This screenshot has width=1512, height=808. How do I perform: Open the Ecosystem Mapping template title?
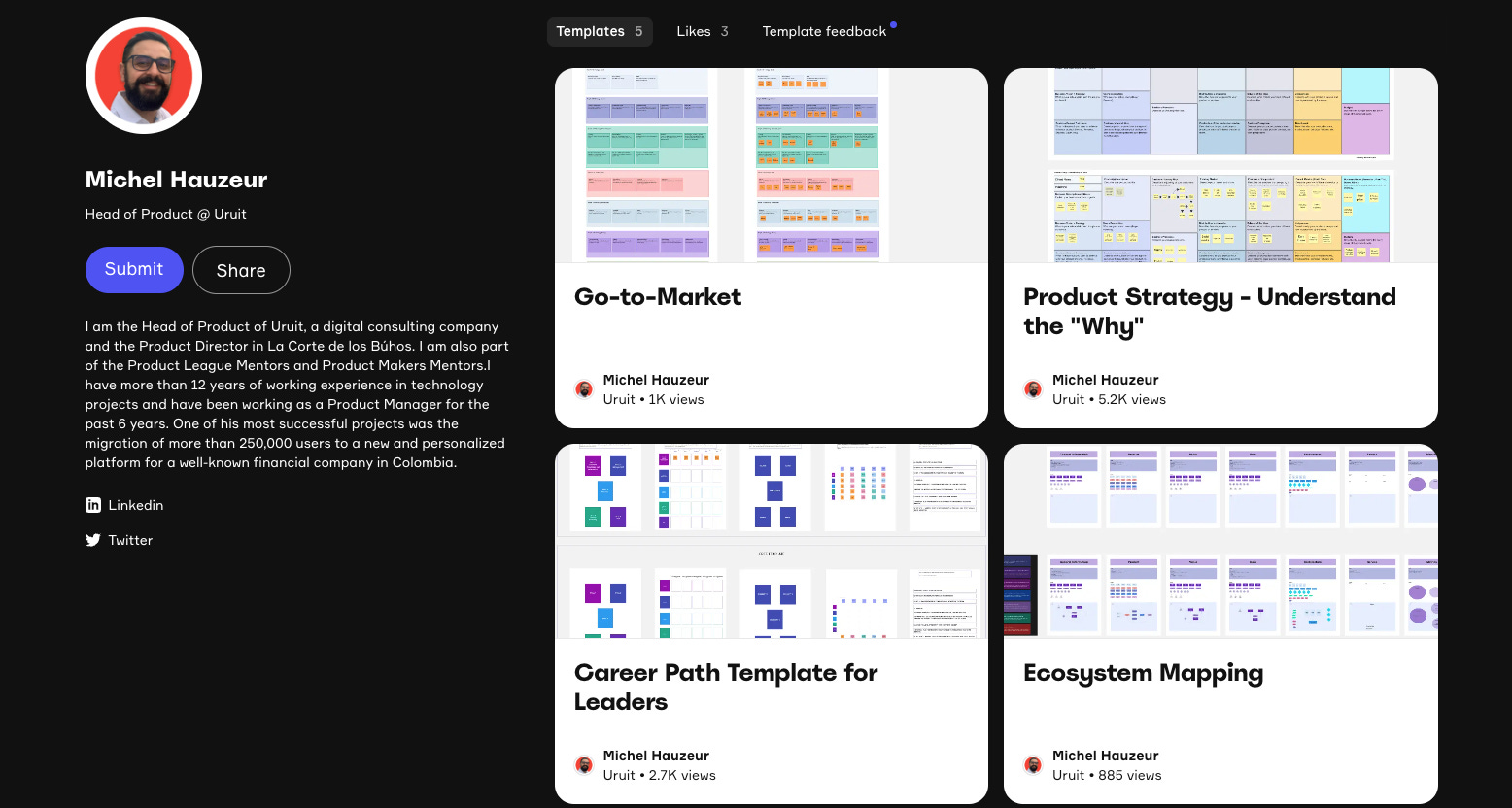(1144, 673)
